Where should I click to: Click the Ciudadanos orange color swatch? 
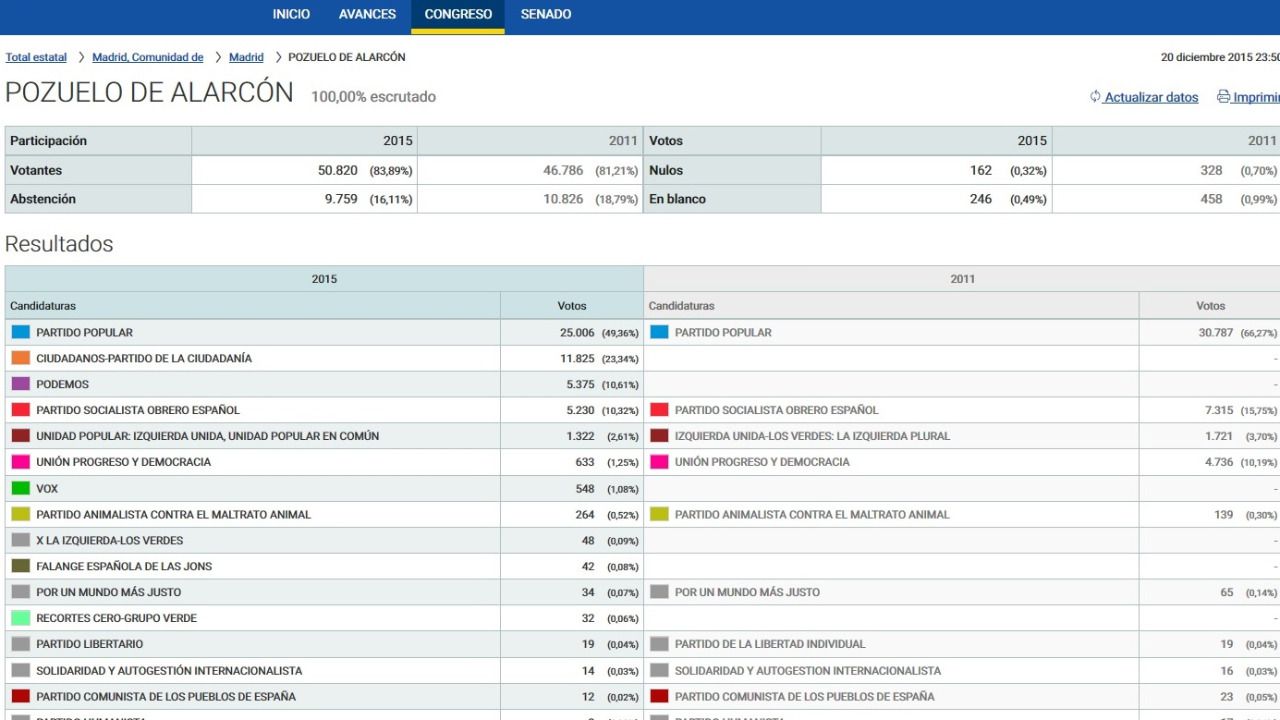pyautogui.click(x=20, y=358)
